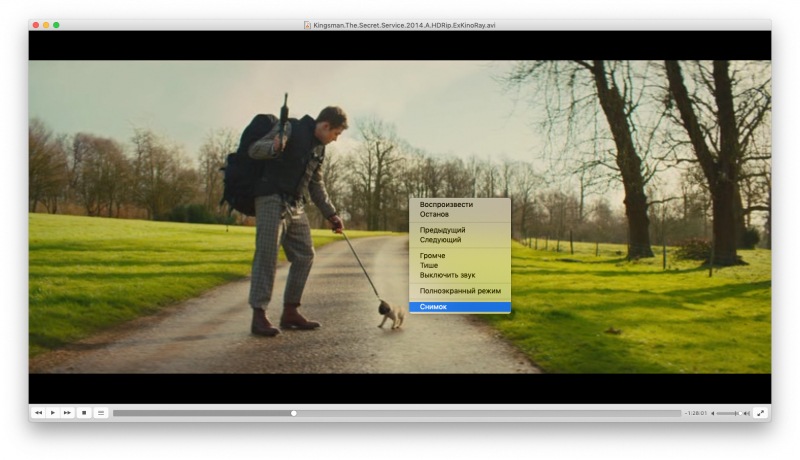800x460 pixels.
Task: Click Выключить звук menu entry
Action: point(460,275)
